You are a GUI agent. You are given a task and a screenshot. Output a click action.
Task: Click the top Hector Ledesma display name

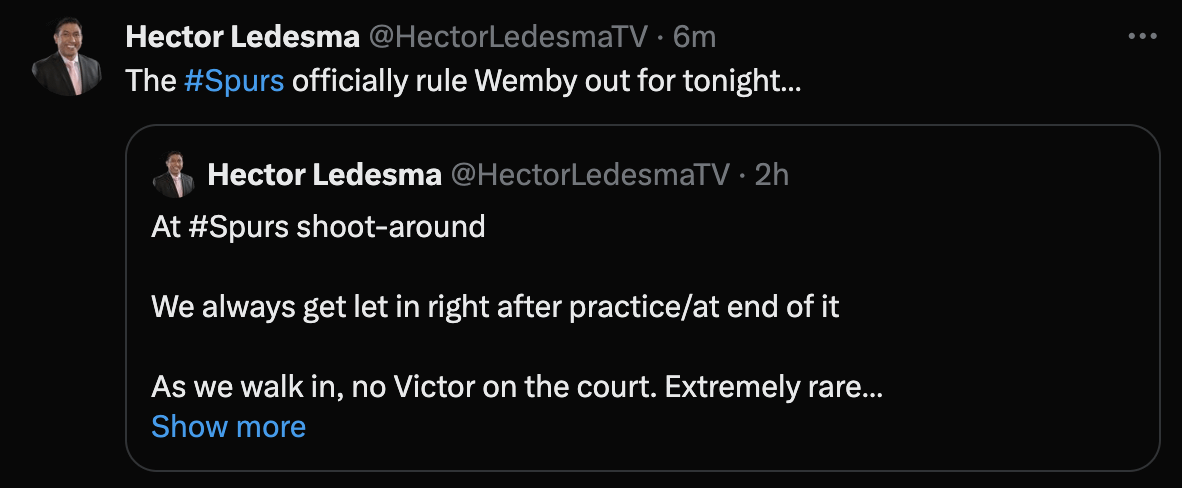point(243,38)
